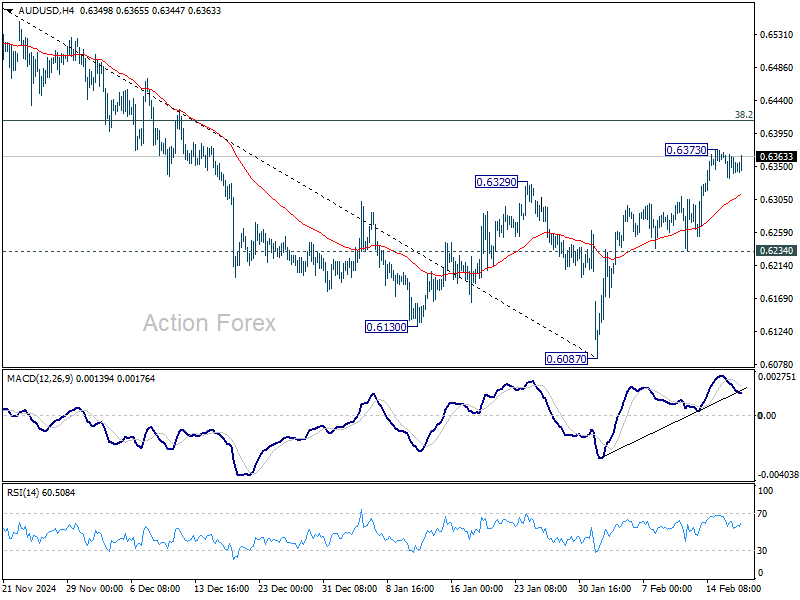The image size is (800, 600).
Task: Click the 13 Dec 16:00 date label
Action: point(222,589)
